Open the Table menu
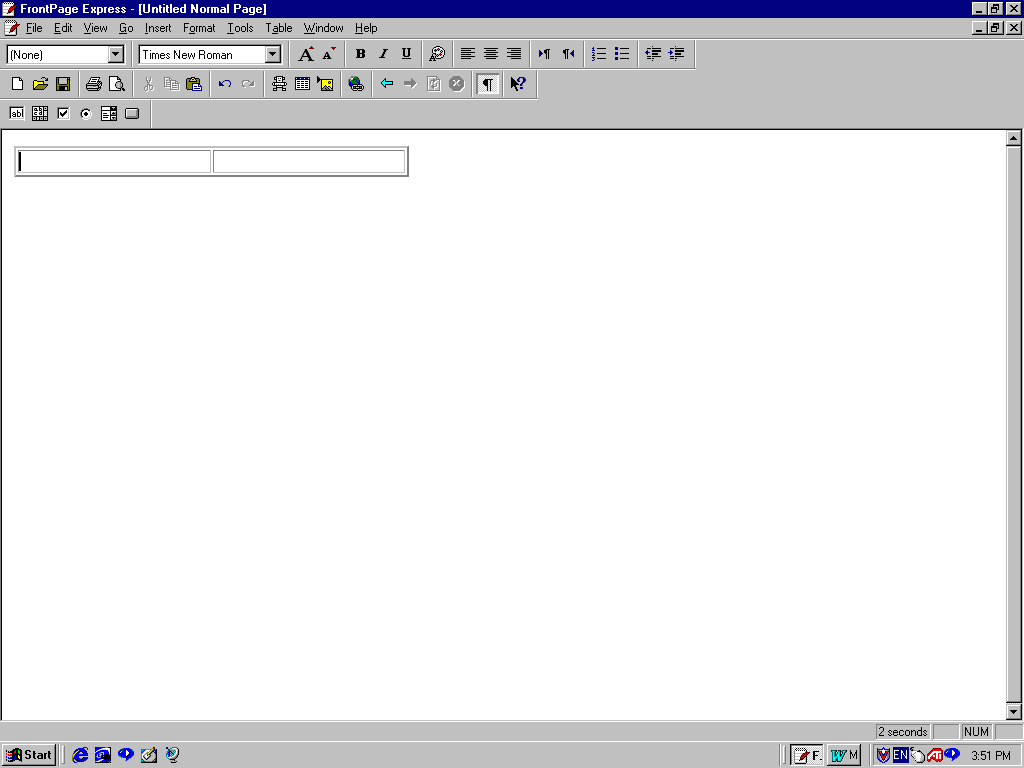 pyautogui.click(x=279, y=28)
